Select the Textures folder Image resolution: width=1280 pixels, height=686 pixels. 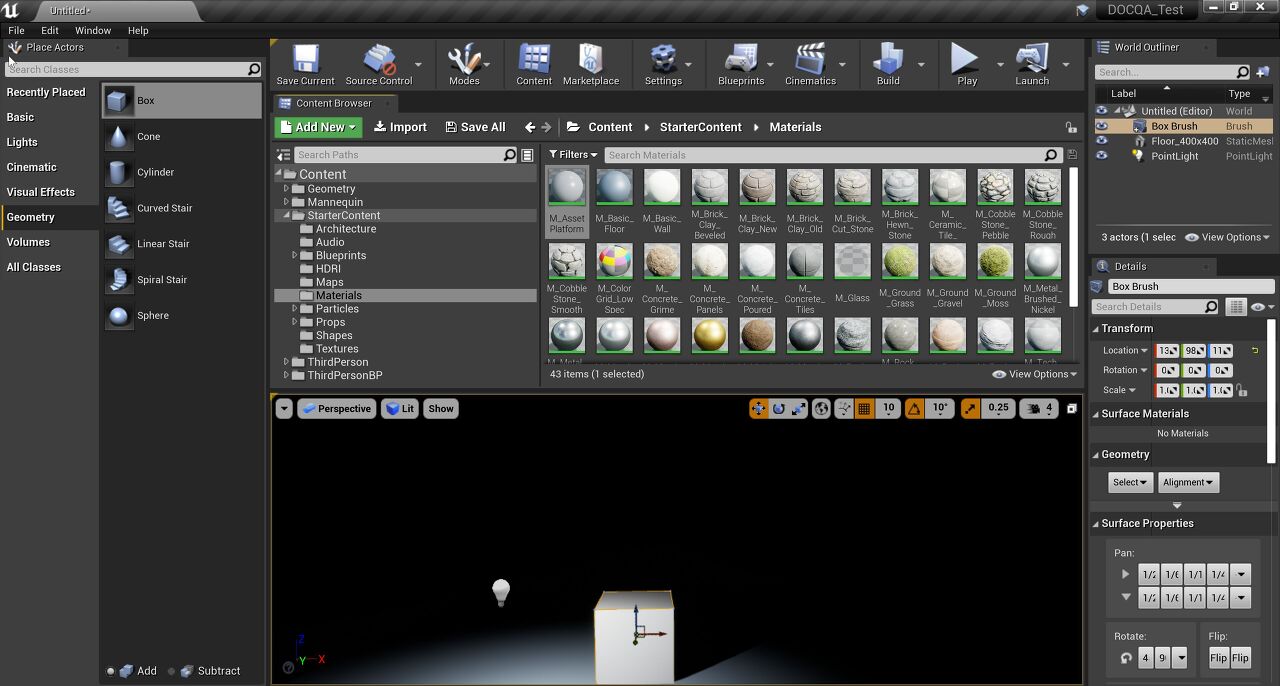coord(336,349)
